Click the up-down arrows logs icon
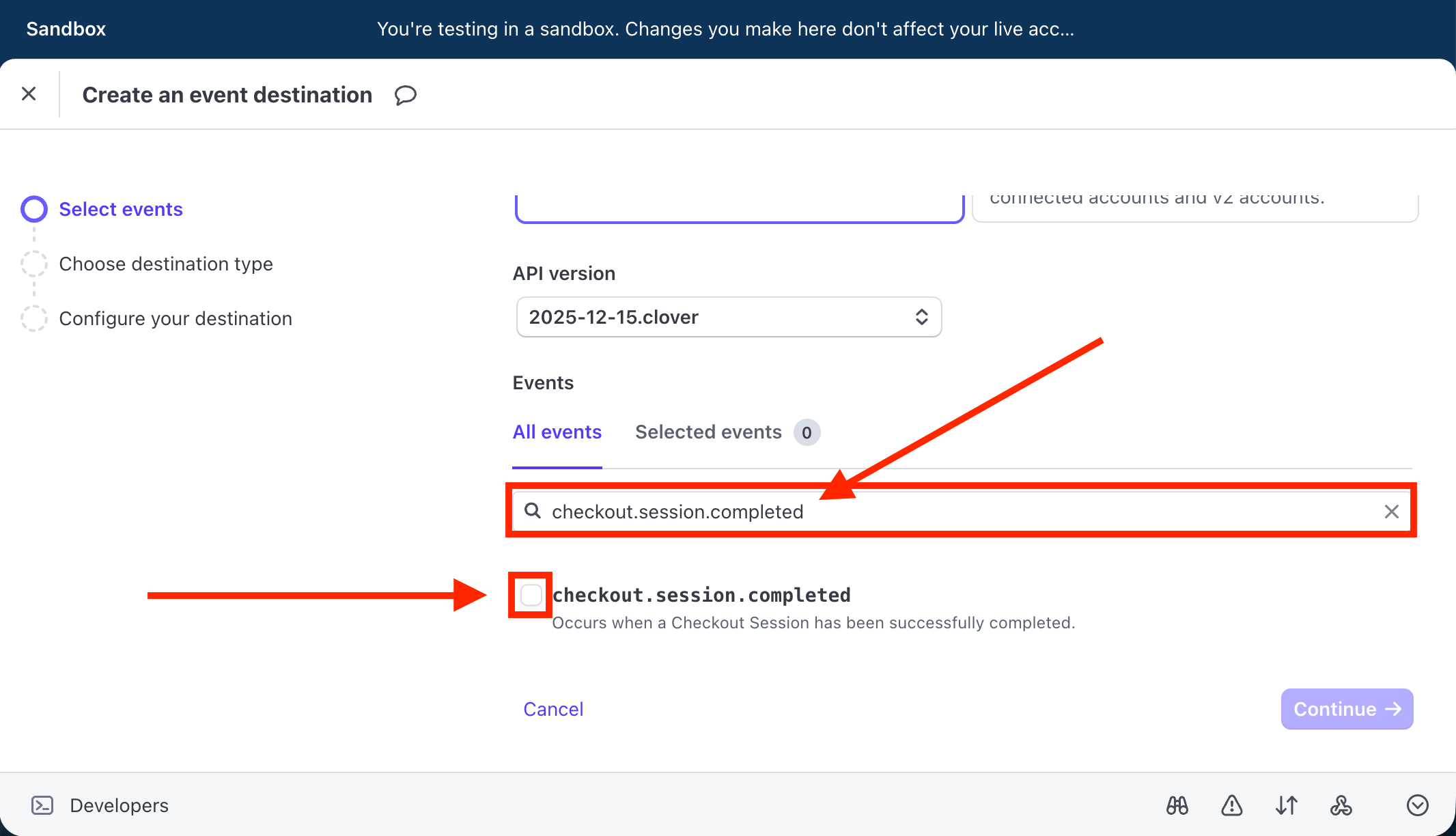The height and width of the screenshot is (836, 1456). pos(1286,805)
